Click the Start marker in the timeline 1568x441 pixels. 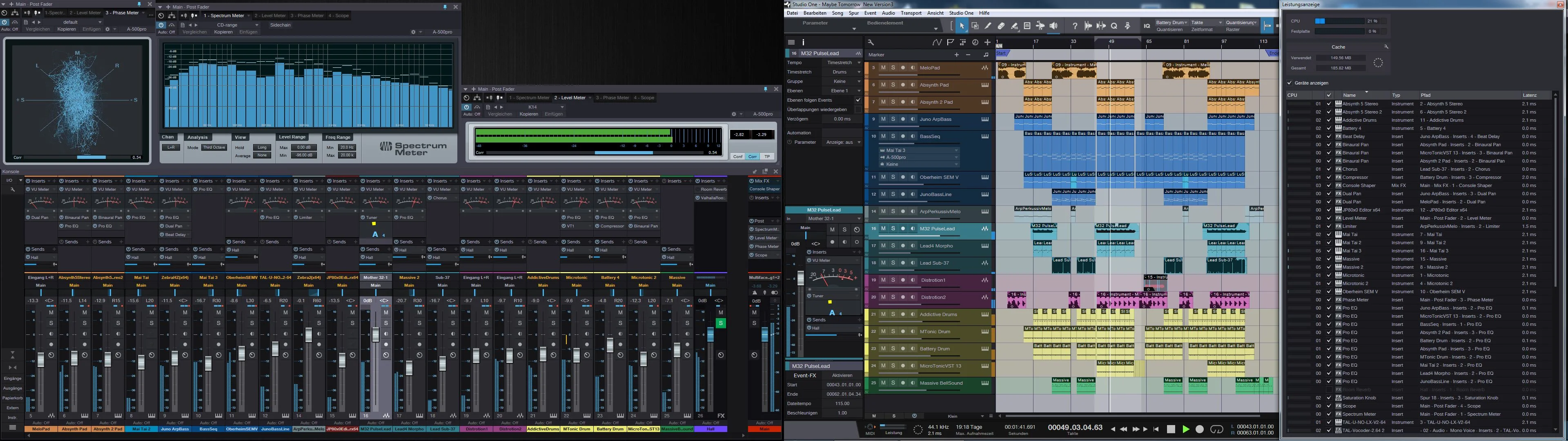click(x=1001, y=53)
